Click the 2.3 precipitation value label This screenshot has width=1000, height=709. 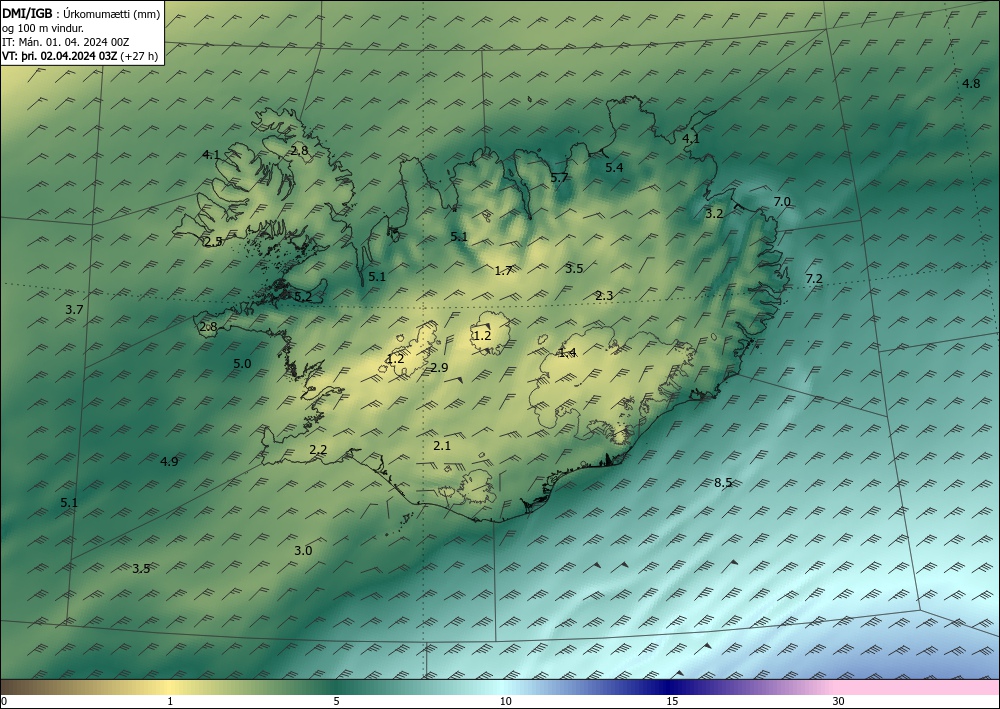[x=605, y=296]
